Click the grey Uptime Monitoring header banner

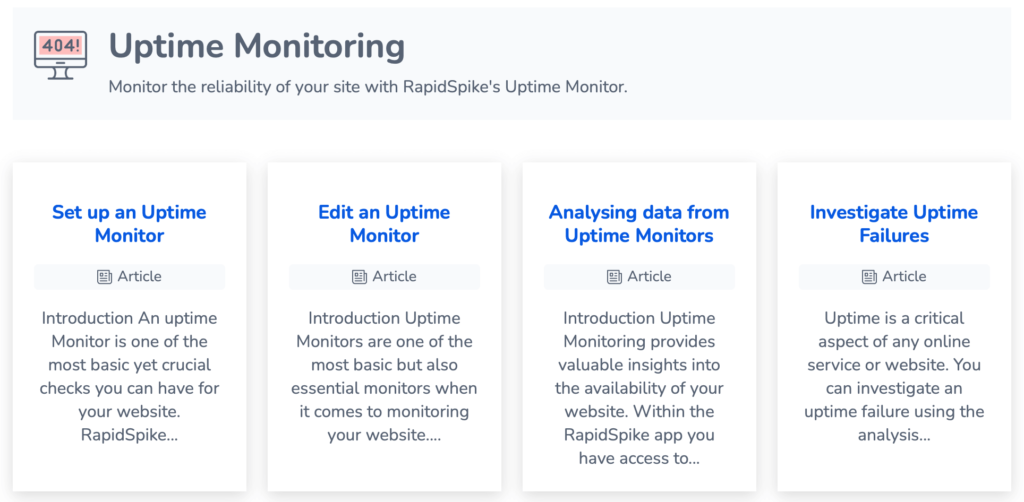click(x=800, y=60)
